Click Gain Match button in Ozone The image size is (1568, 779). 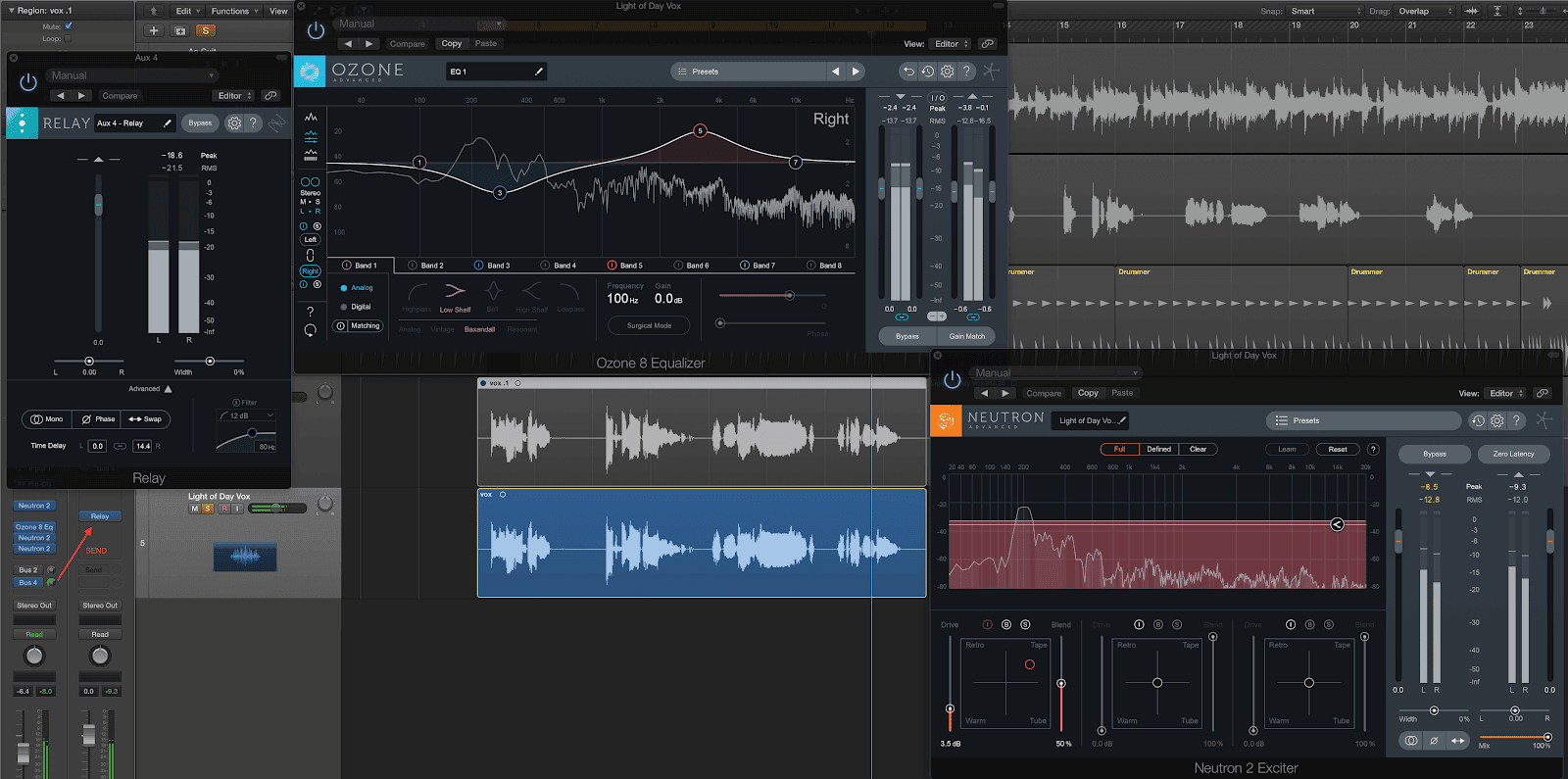967,336
